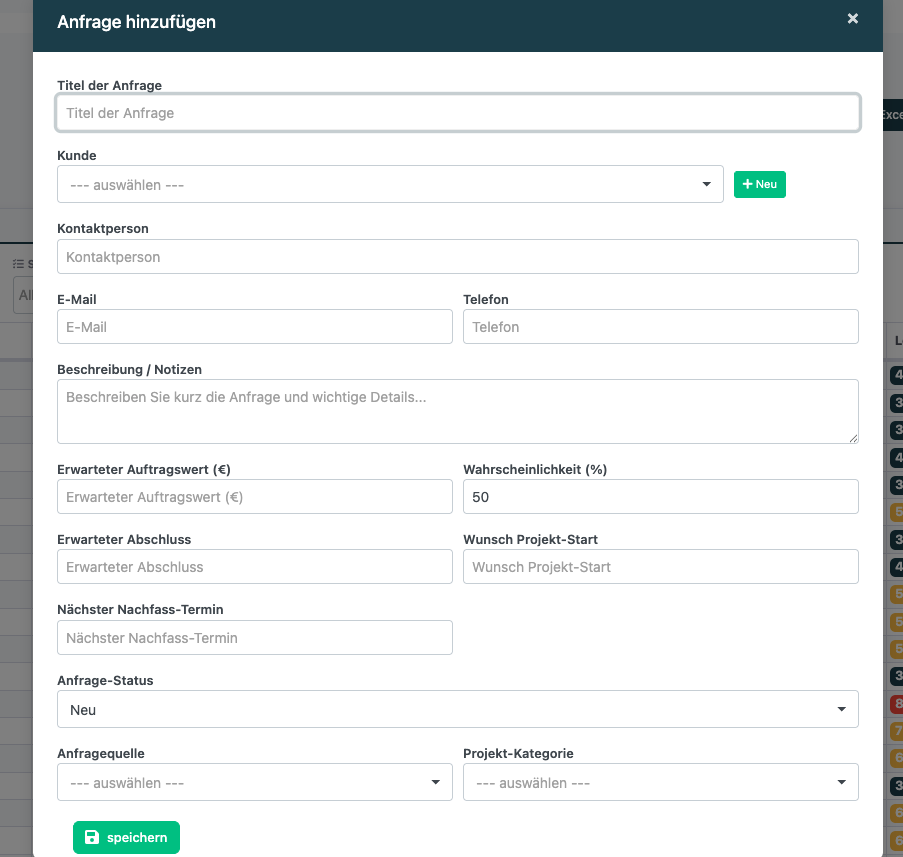Click the Kunde label
903x857 pixels.
click(x=77, y=156)
